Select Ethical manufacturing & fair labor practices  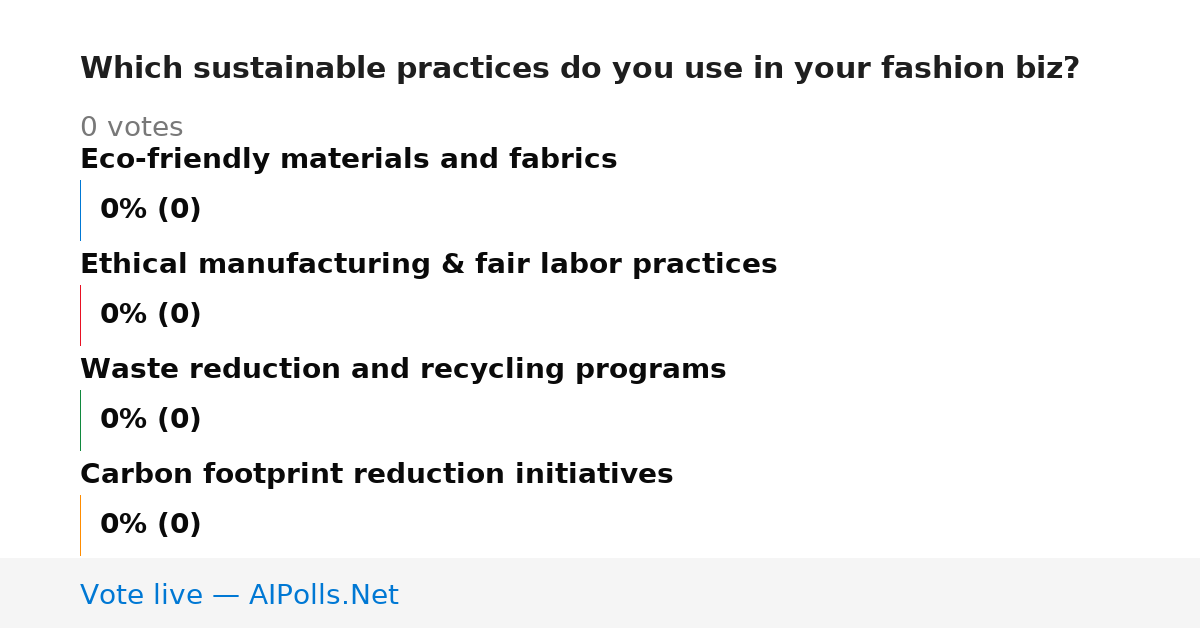[429, 265]
